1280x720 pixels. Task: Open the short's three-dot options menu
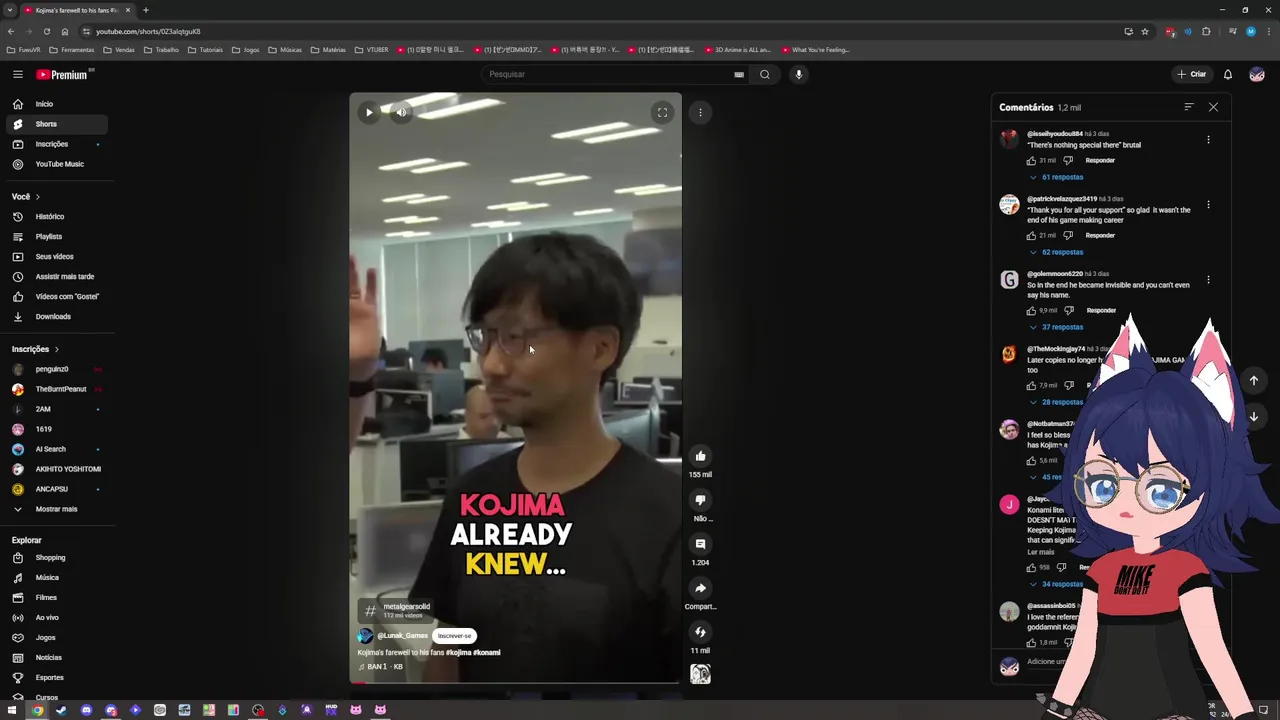(x=700, y=112)
